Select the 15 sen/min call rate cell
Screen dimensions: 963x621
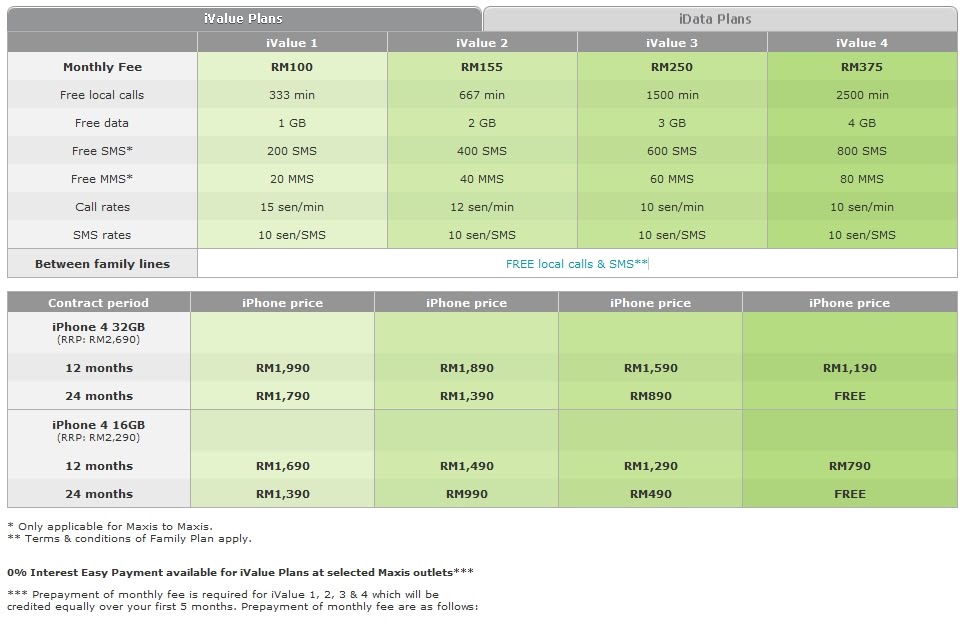coord(291,206)
